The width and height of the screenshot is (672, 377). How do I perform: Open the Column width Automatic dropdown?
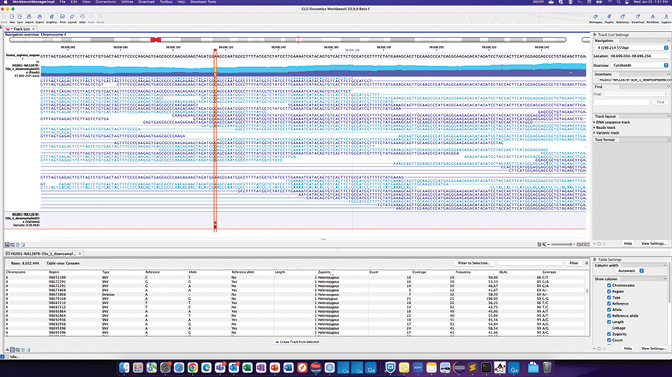click(630, 271)
